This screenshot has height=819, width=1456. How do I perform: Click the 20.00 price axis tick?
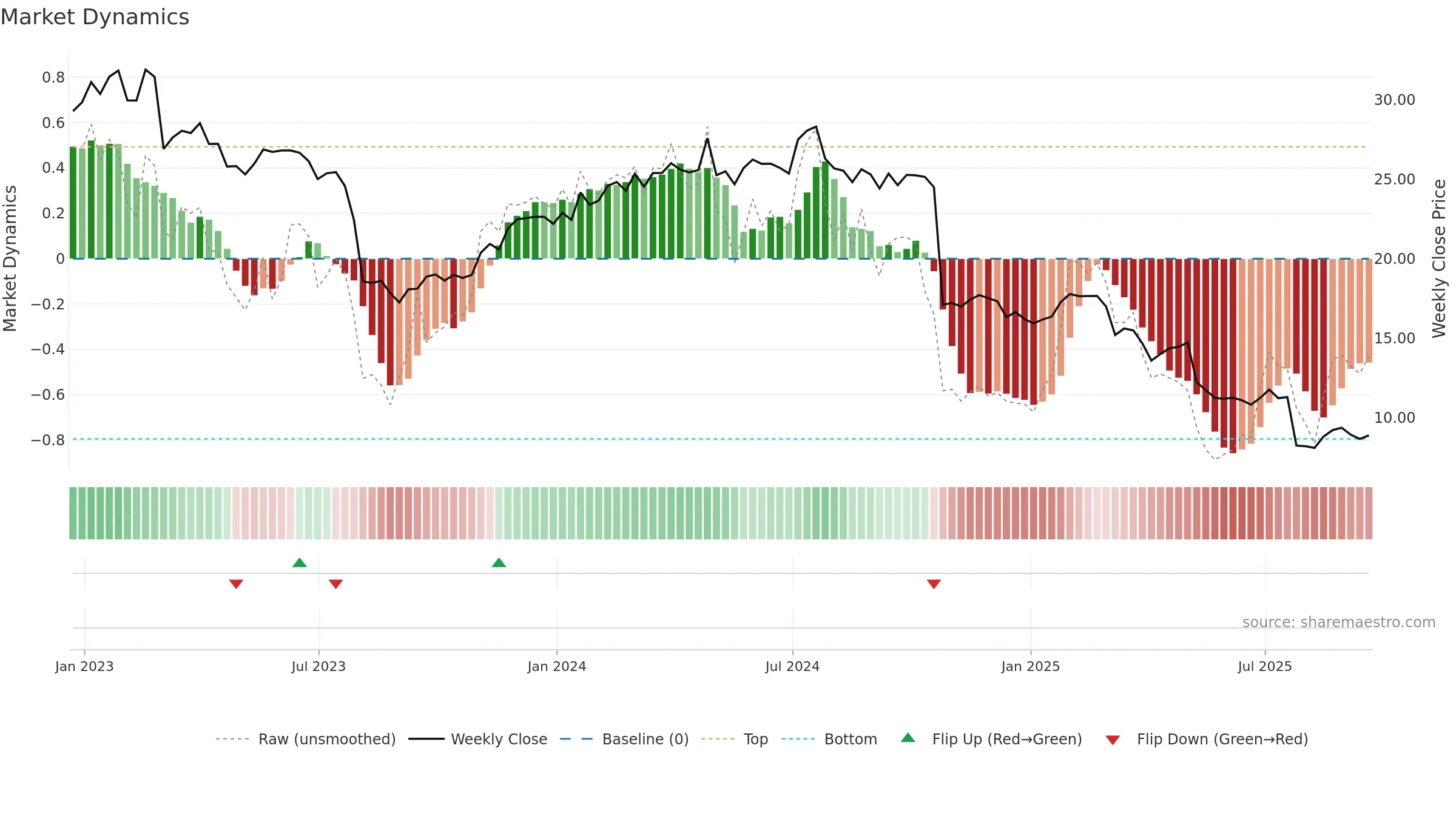[1395, 259]
